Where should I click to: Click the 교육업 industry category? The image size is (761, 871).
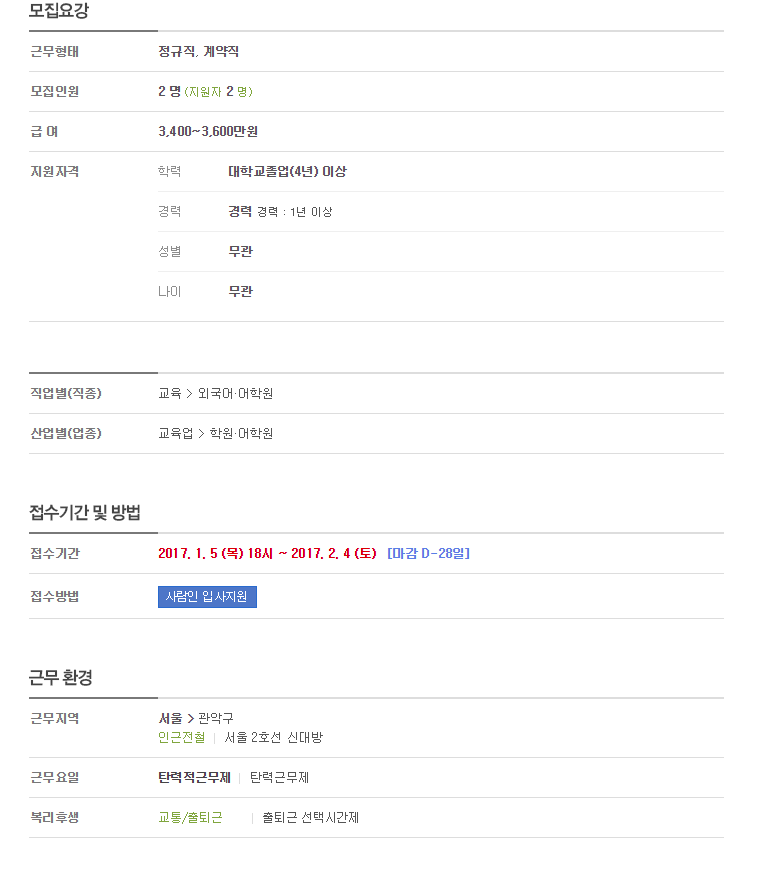pos(176,433)
